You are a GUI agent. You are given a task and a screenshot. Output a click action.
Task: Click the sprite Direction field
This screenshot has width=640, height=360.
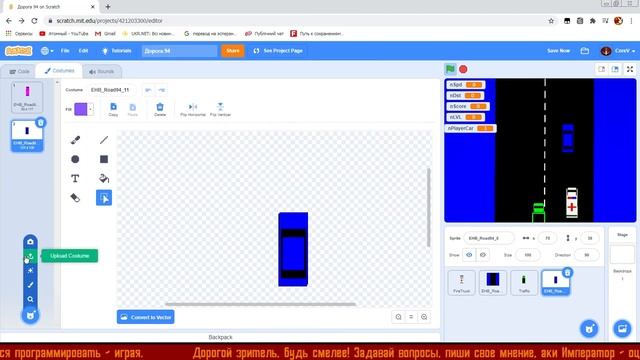(x=587, y=255)
